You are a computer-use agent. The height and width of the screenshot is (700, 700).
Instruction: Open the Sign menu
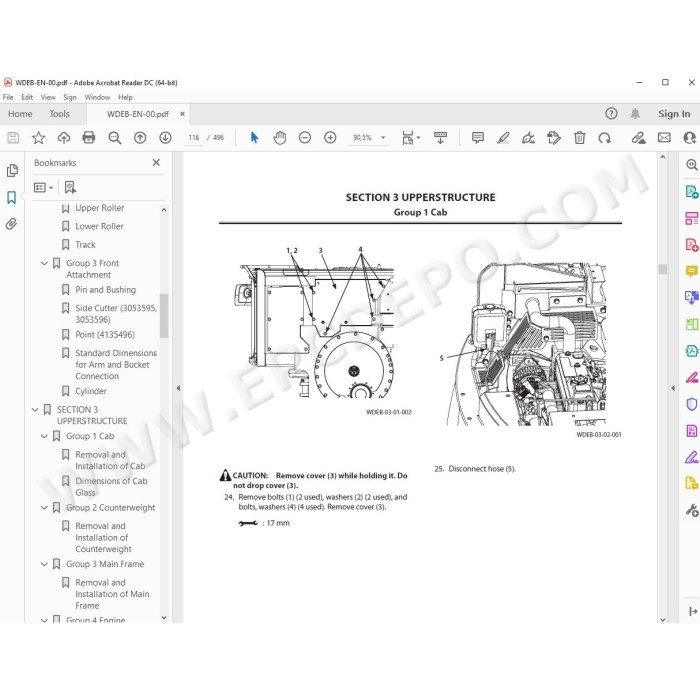coord(70,97)
